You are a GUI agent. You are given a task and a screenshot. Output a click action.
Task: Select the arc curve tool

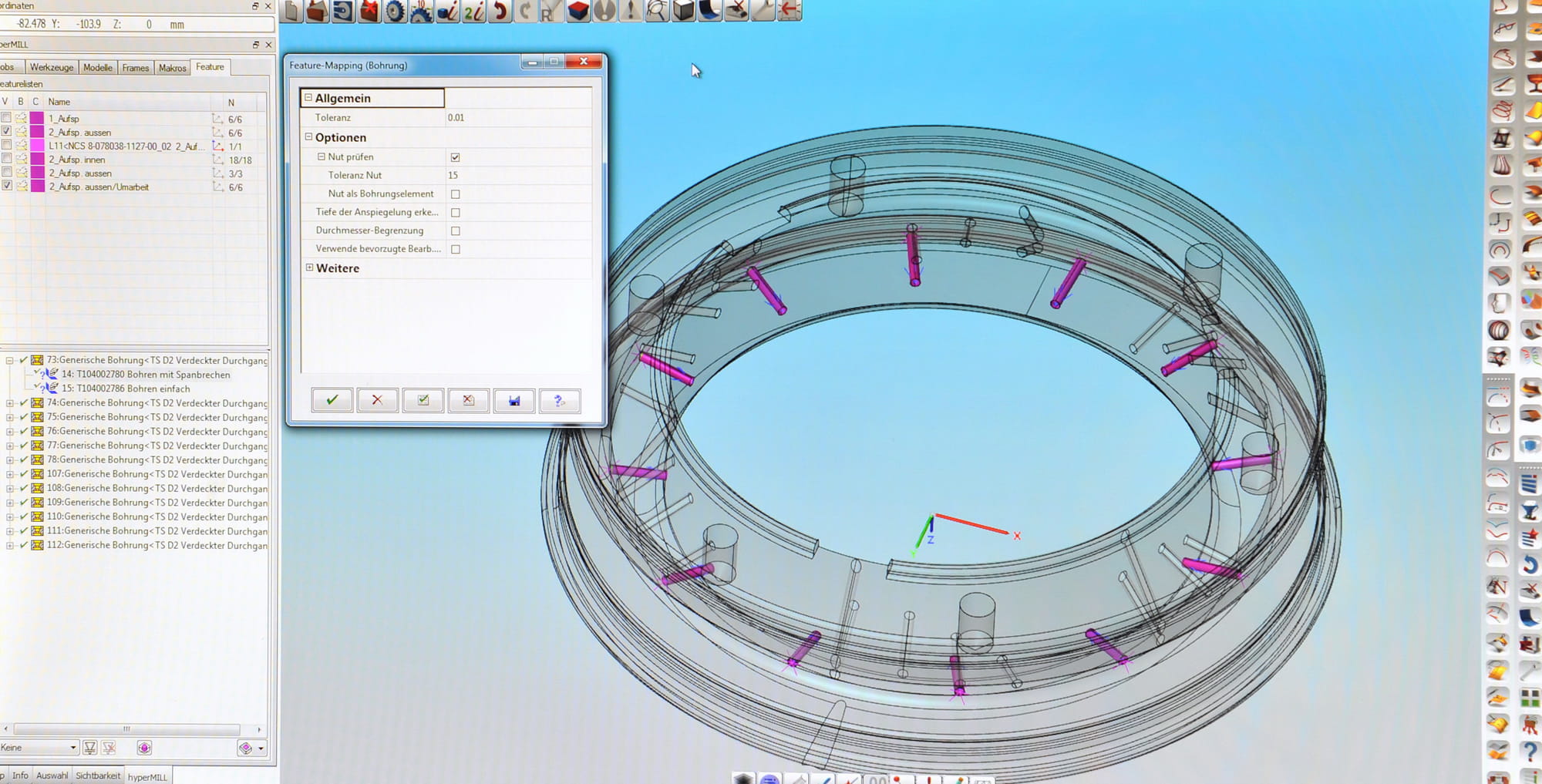click(1500, 195)
